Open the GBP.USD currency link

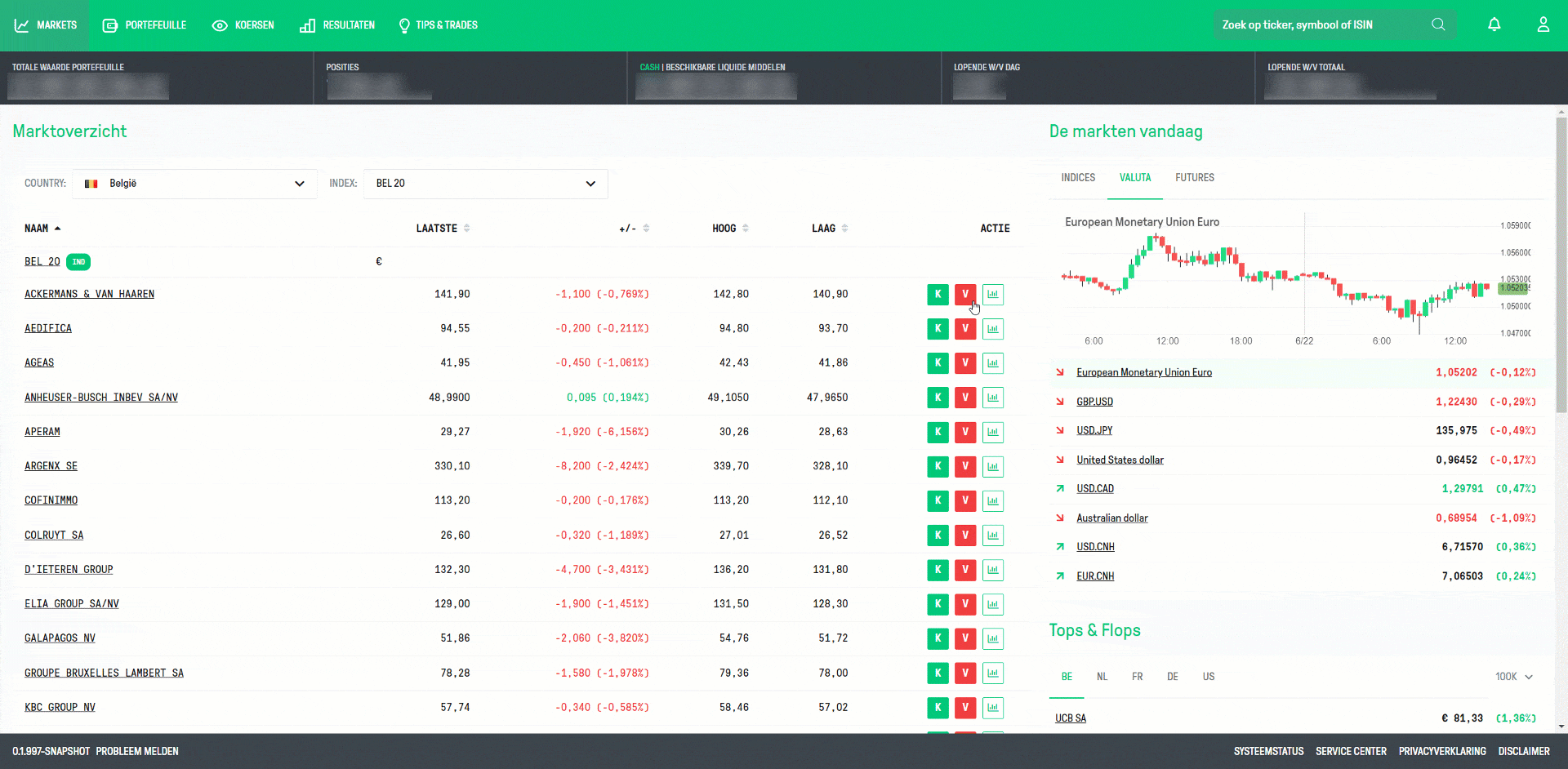(1094, 402)
